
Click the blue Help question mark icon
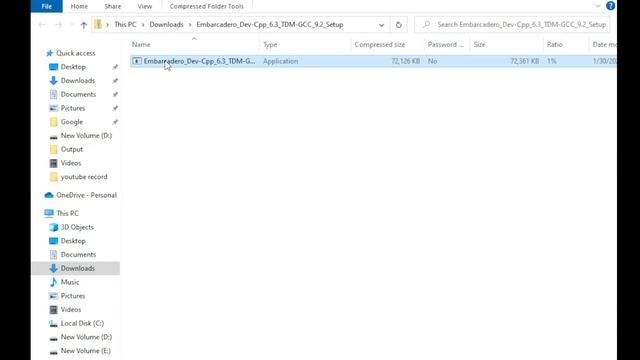tap(610, 6)
